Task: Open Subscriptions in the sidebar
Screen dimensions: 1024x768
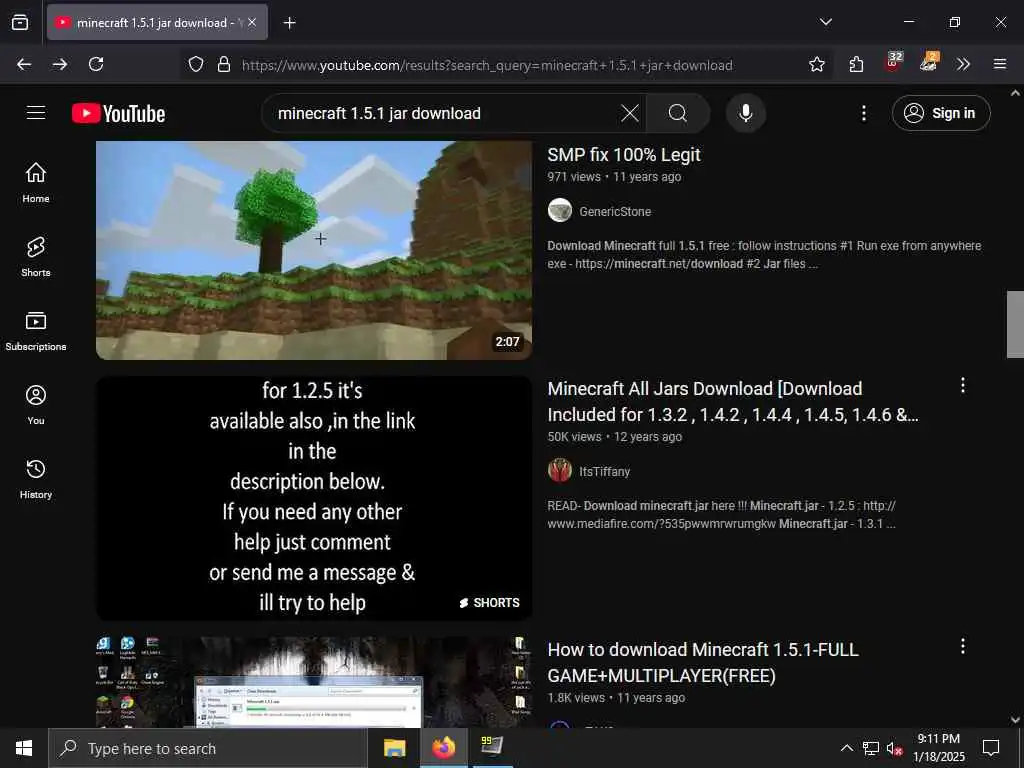Action: pos(36,331)
